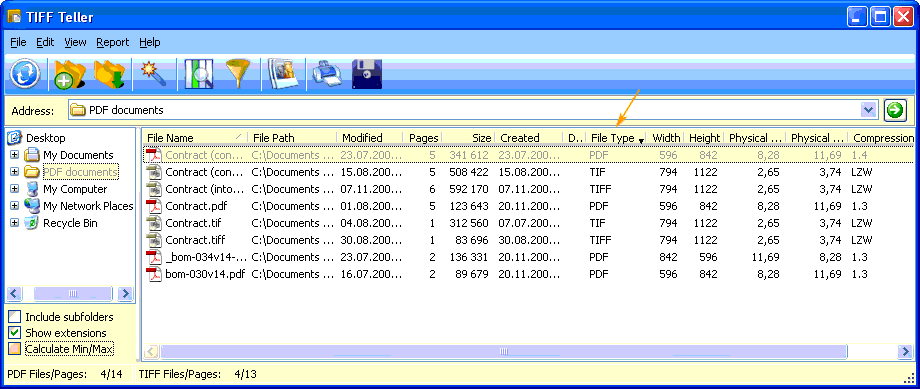Click the Refresh toolbar icon
Image resolution: width=920 pixels, height=389 pixels.
24,74
